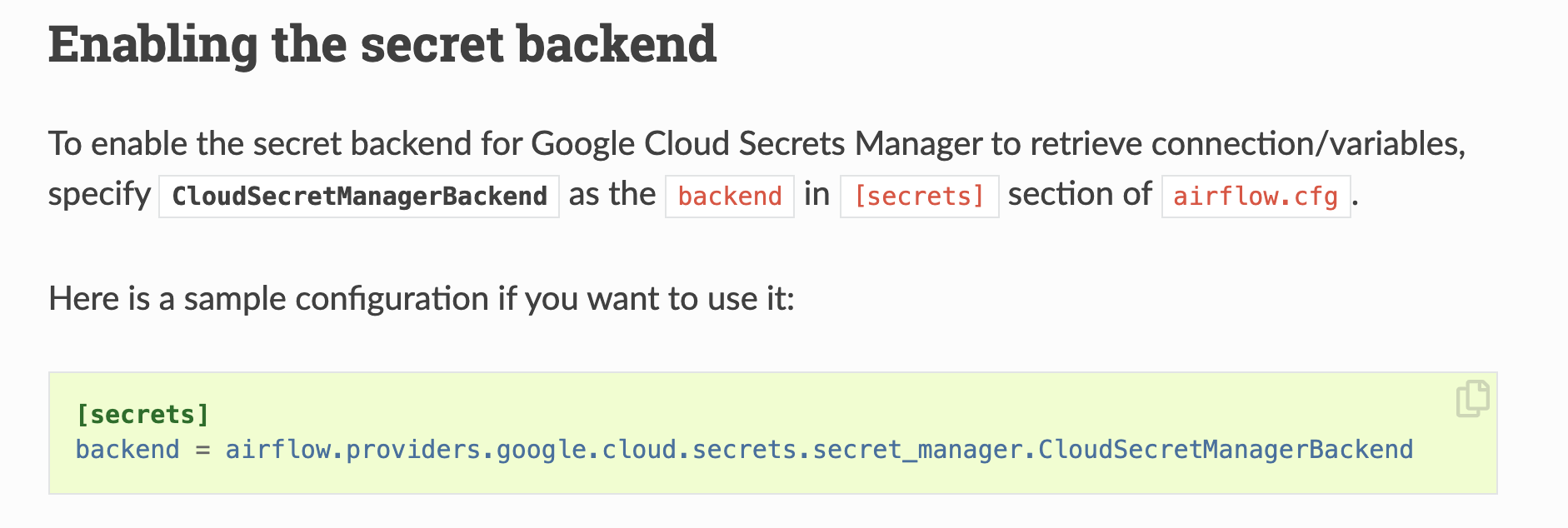
Task: Click the green [secrets] line in code block
Action: 142,414
